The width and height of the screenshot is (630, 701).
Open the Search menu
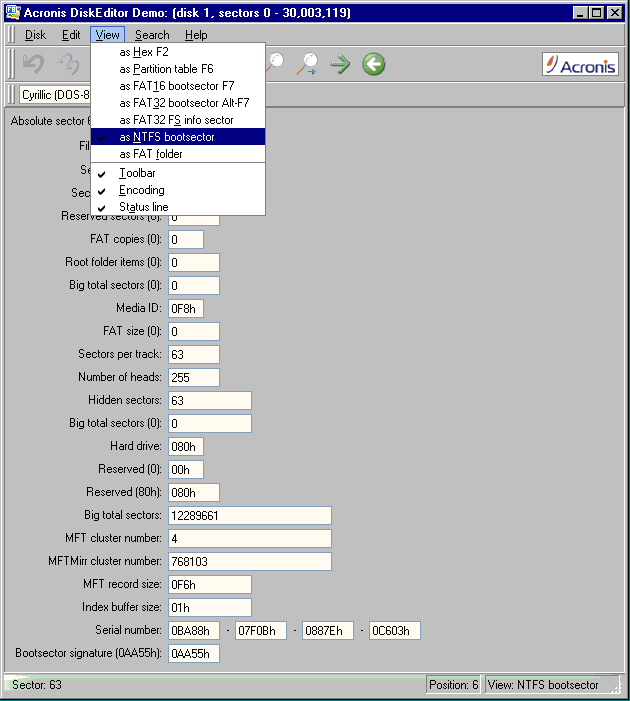click(152, 35)
